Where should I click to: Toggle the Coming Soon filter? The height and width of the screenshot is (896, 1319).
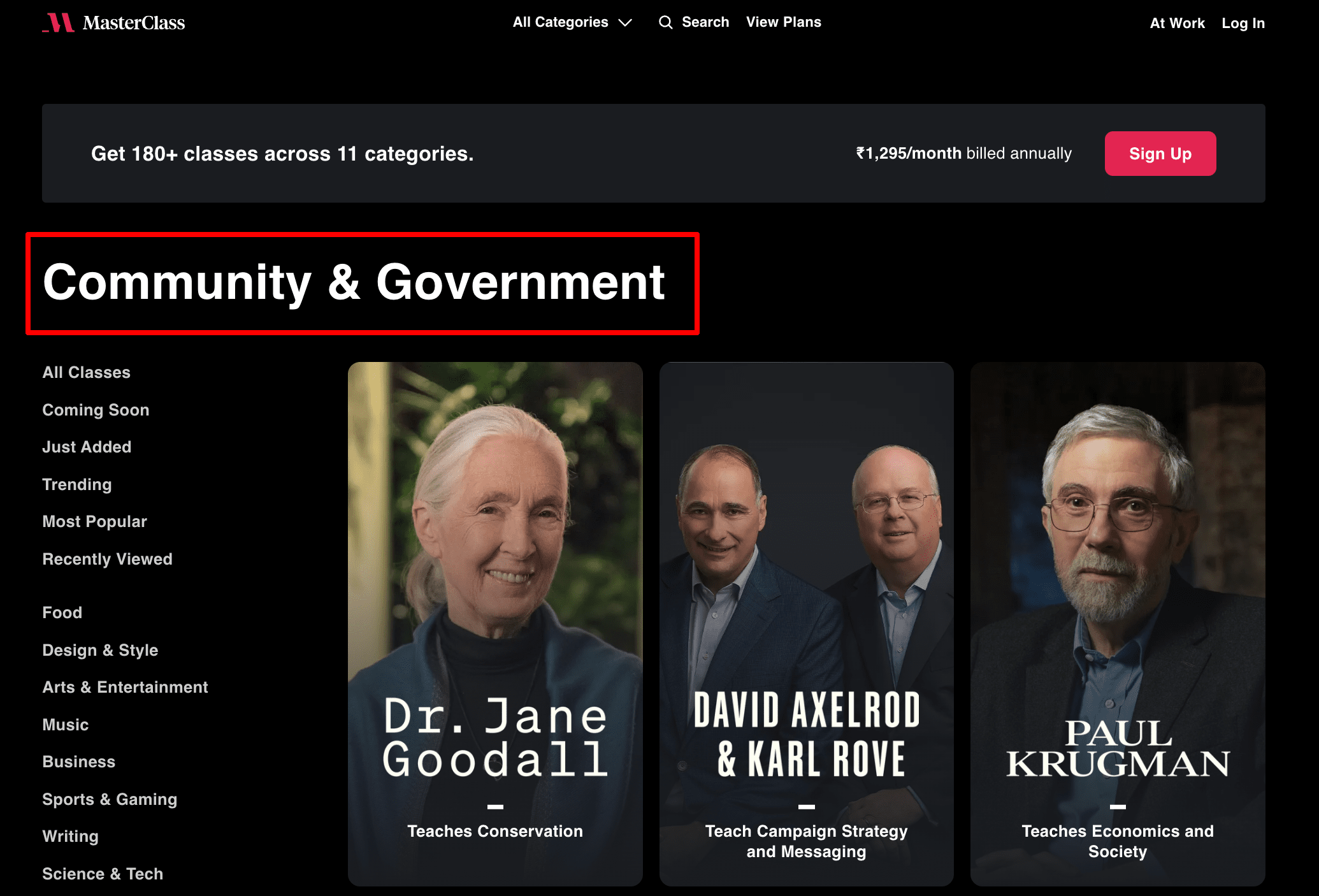[95, 409]
